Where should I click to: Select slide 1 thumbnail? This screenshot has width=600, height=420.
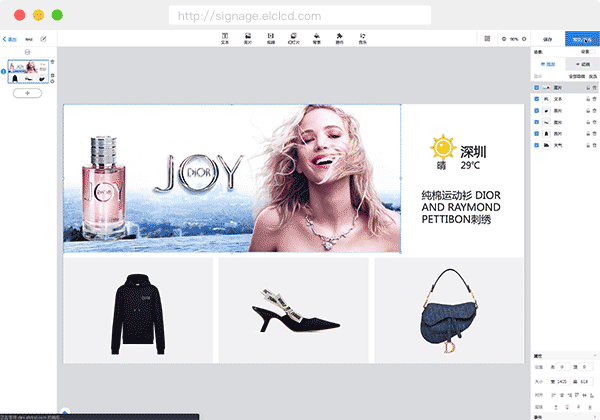click(28, 72)
